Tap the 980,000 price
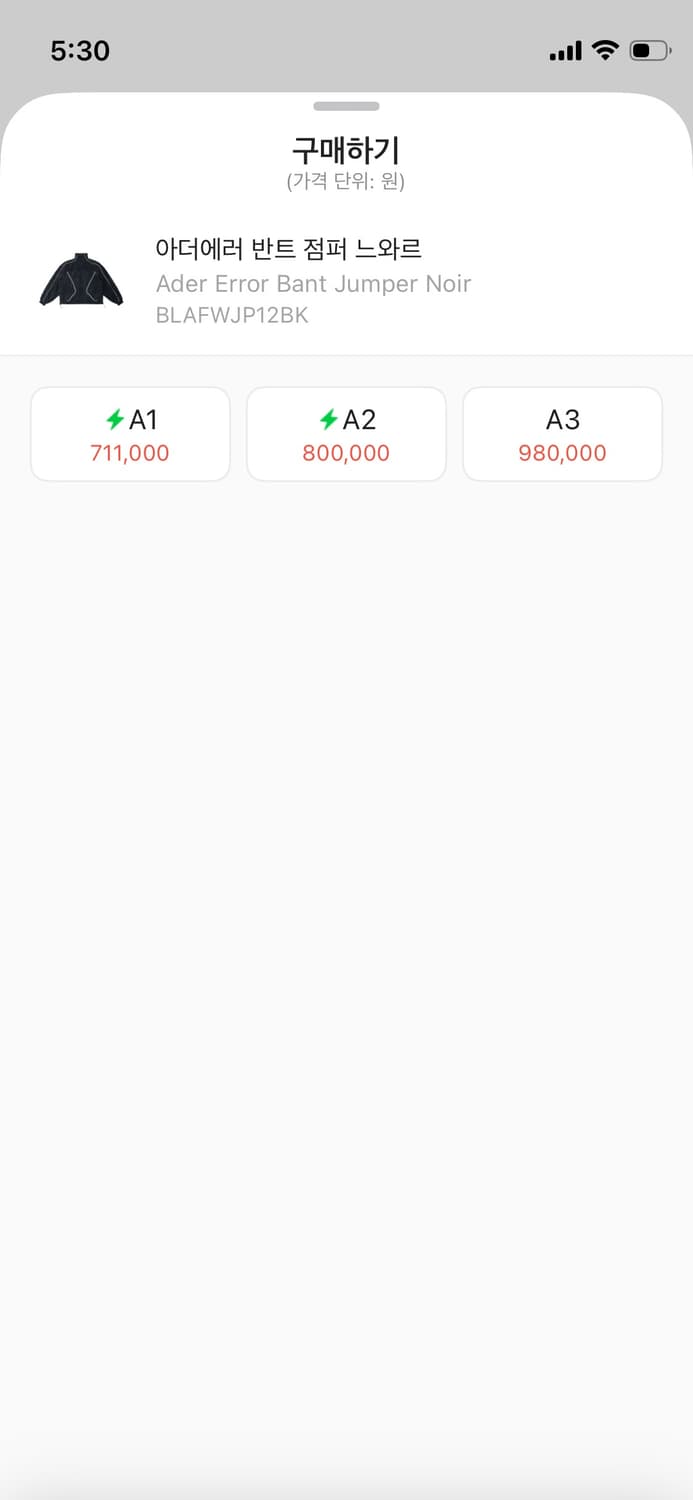This screenshot has width=693, height=1500. pos(562,453)
